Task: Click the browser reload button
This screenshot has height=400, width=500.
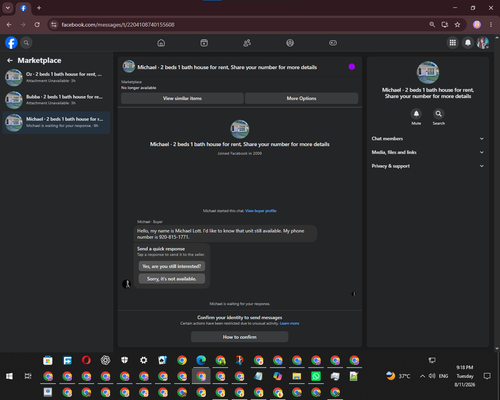Action: point(37,25)
